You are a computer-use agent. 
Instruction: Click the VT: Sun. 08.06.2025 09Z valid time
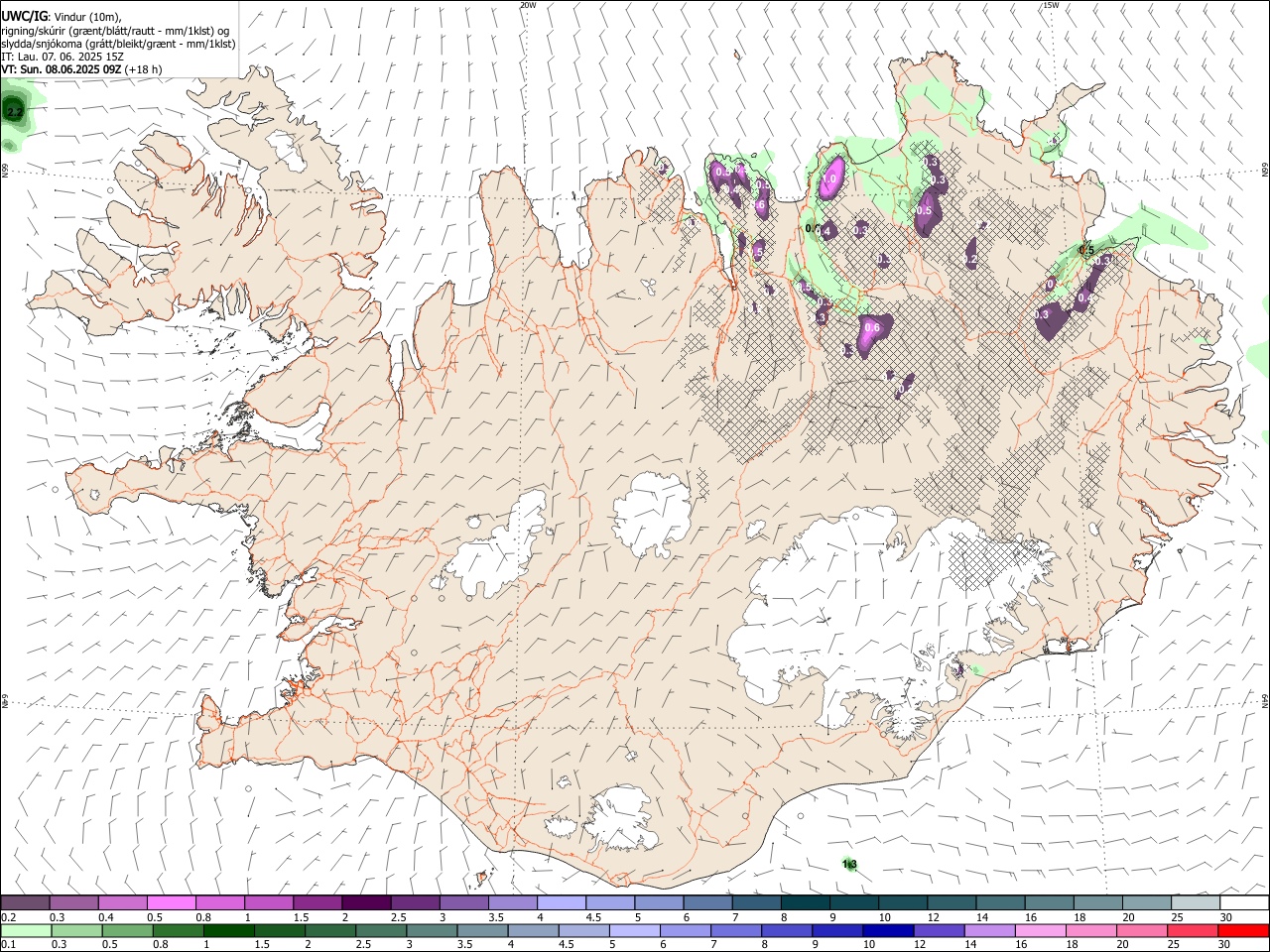point(80,69)
